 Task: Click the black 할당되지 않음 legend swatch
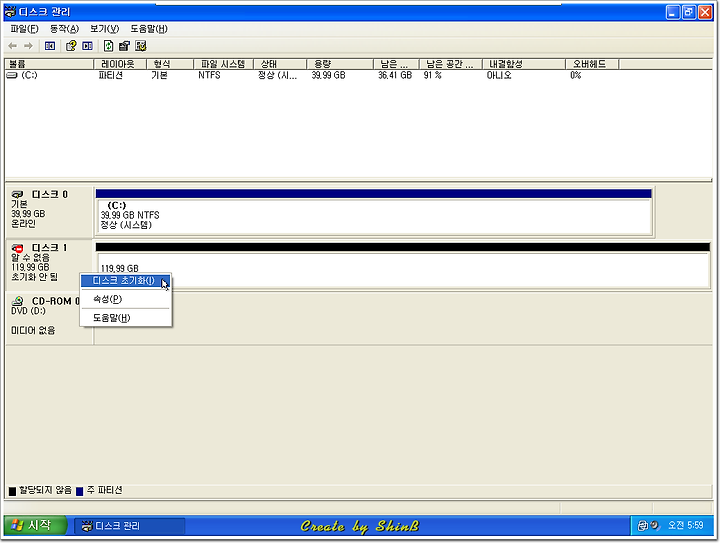[12, 491]
